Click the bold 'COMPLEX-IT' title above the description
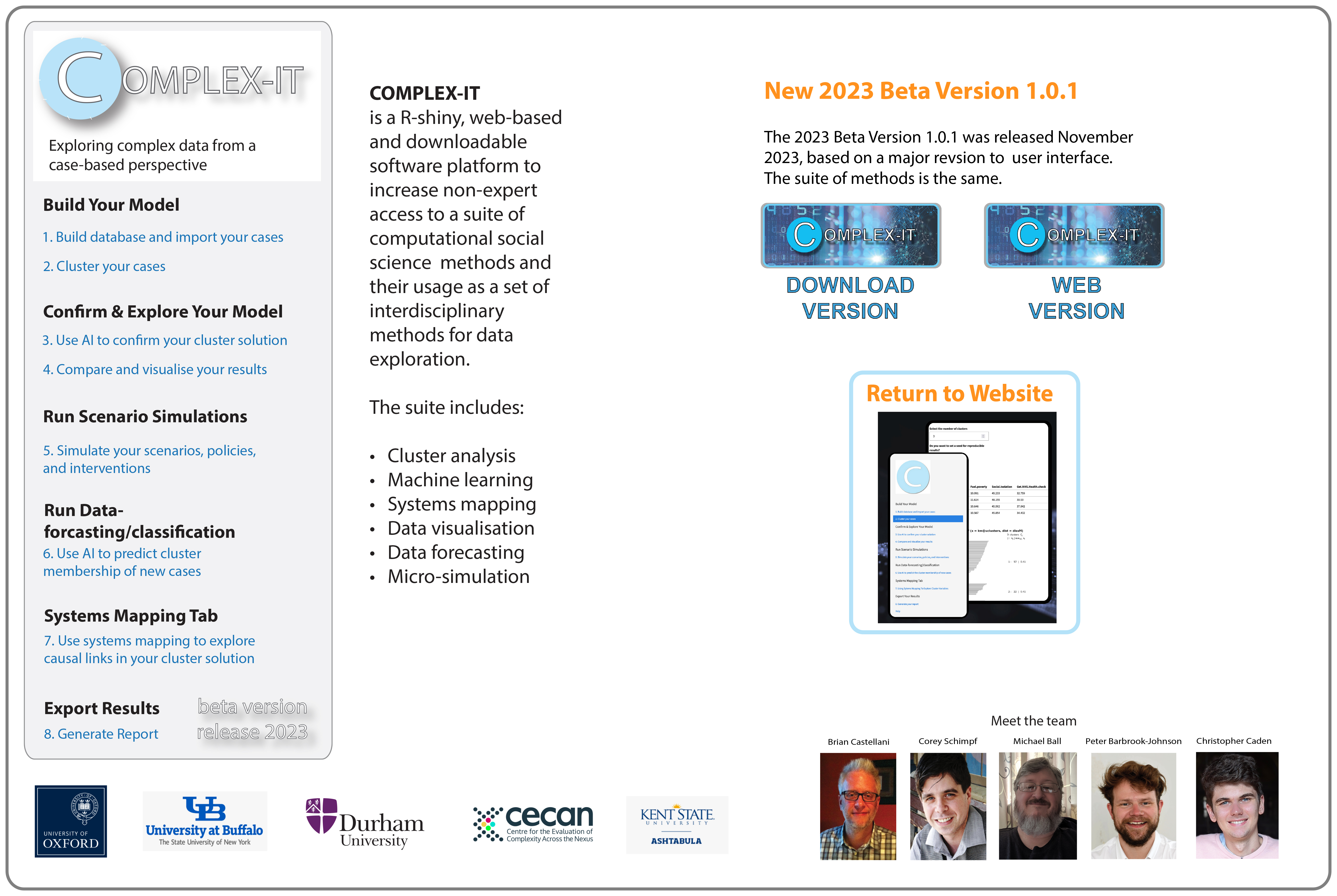The height and width of the screenshot is (896, 1337). (425, 93)
